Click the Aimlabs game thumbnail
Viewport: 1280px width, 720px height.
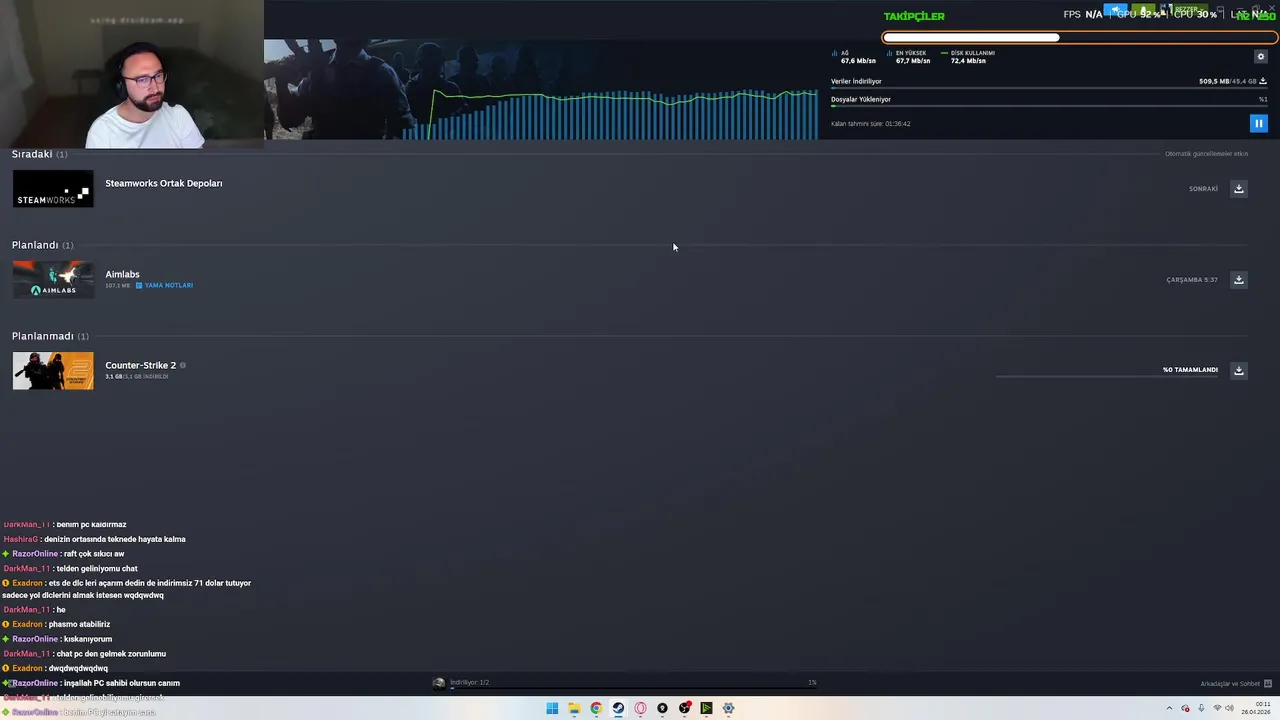tap(53, 279)
